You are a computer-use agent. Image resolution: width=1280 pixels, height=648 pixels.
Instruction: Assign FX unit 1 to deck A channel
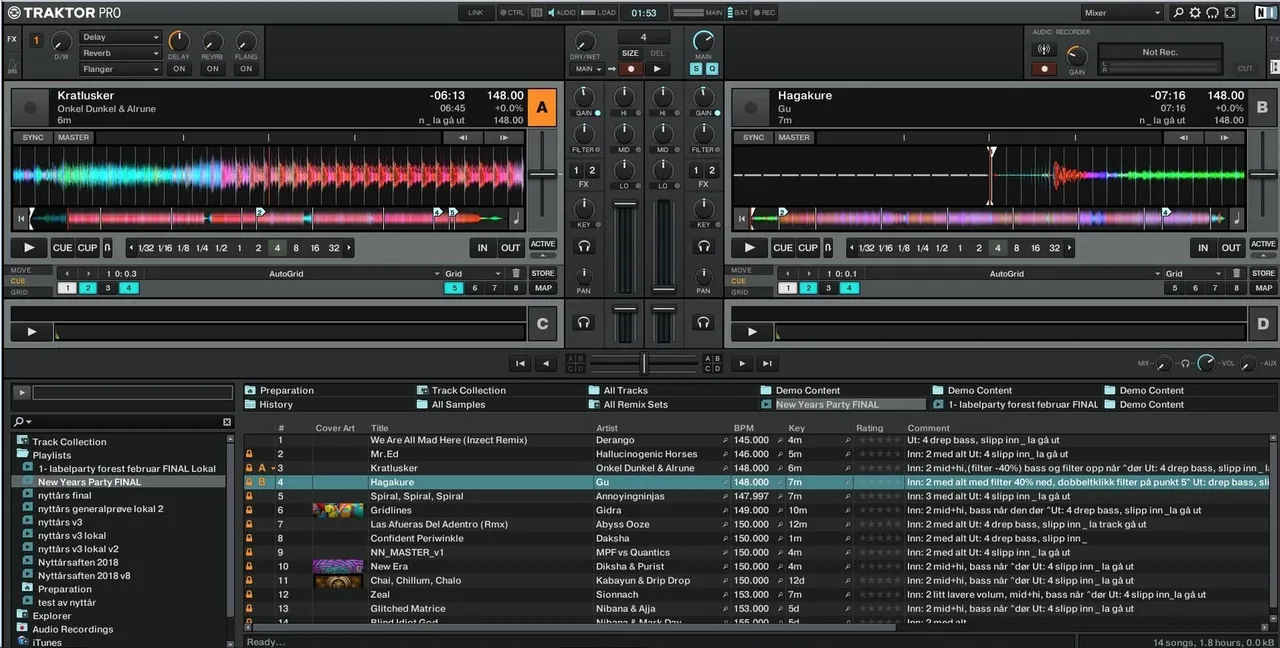click(578, 170)
